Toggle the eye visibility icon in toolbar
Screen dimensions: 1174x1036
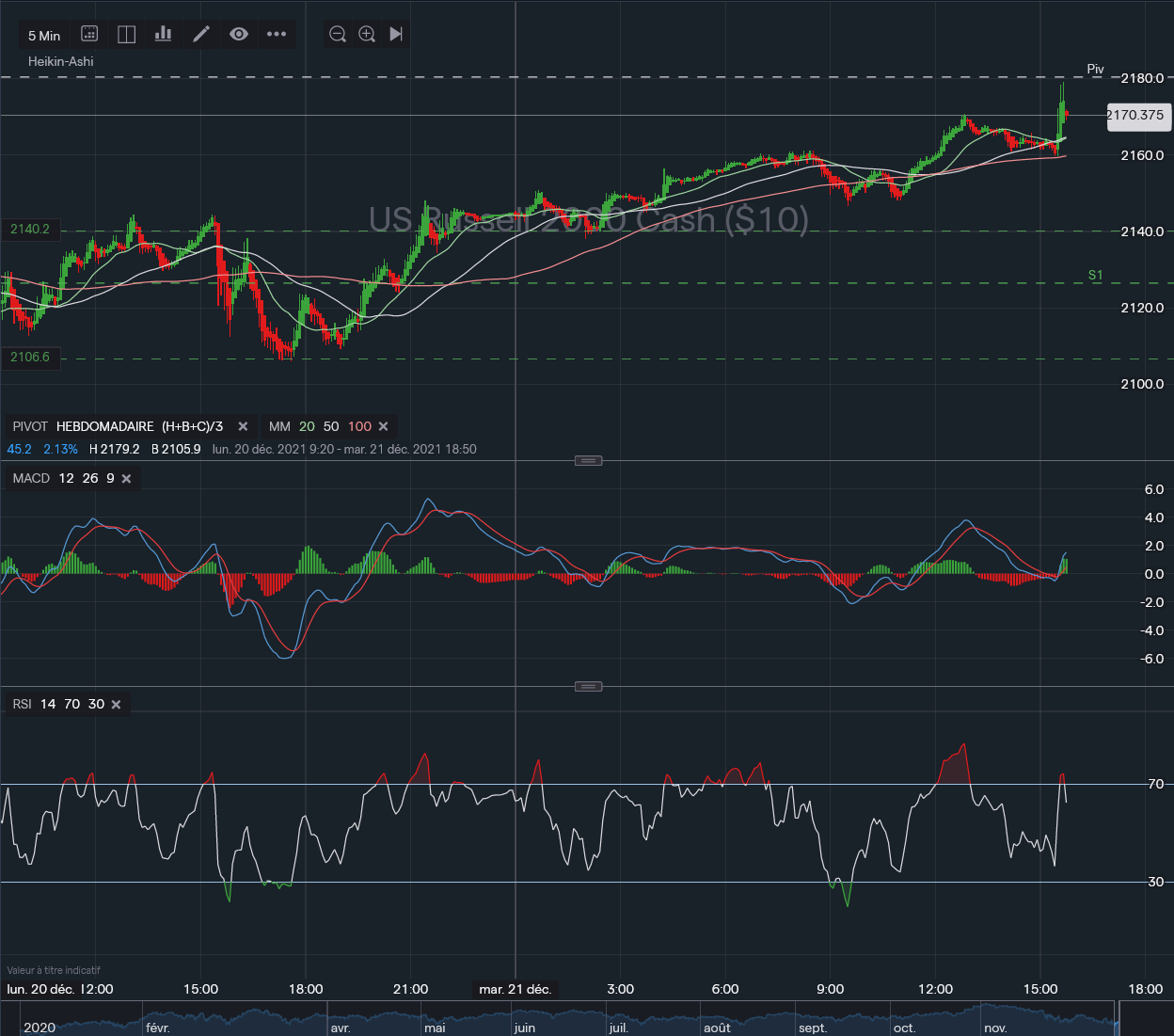[239, 34]
